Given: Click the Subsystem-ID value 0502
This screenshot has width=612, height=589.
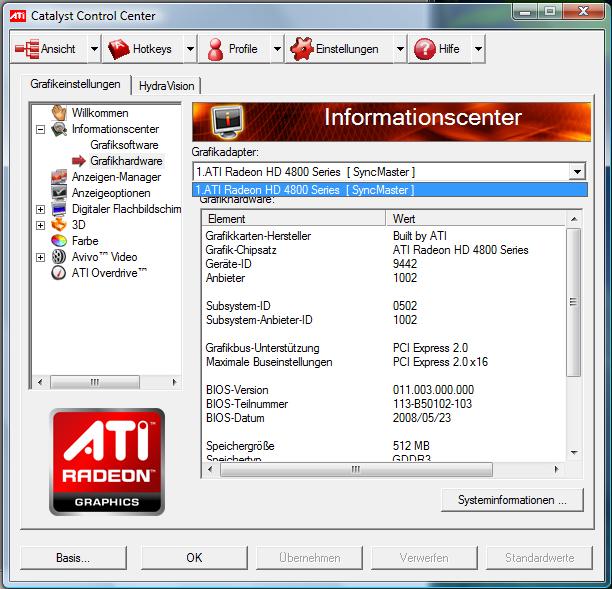Looking at the screenshot, I should 405,306.
